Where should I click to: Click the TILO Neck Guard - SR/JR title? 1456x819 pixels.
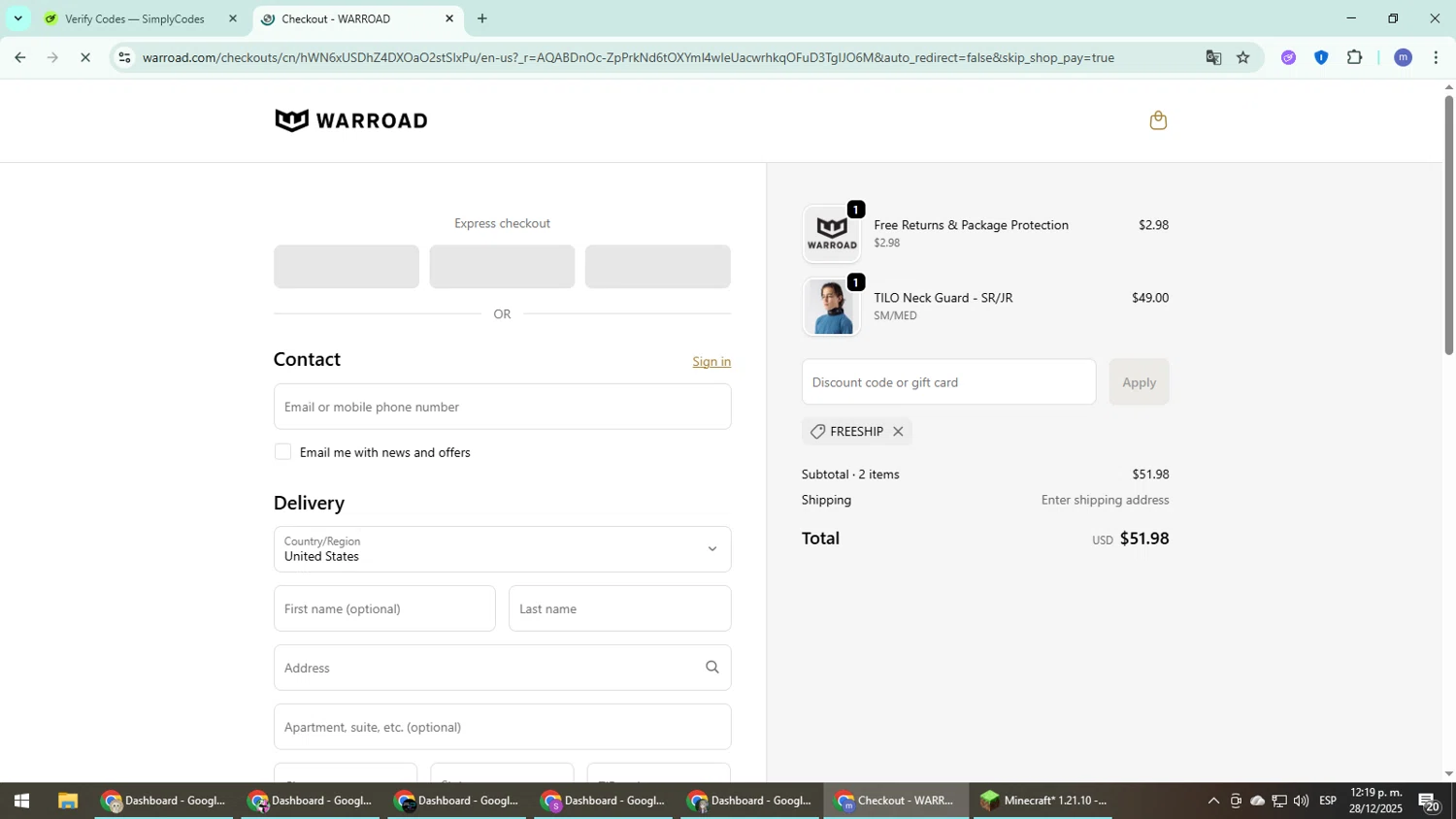[x=943, y=298]
